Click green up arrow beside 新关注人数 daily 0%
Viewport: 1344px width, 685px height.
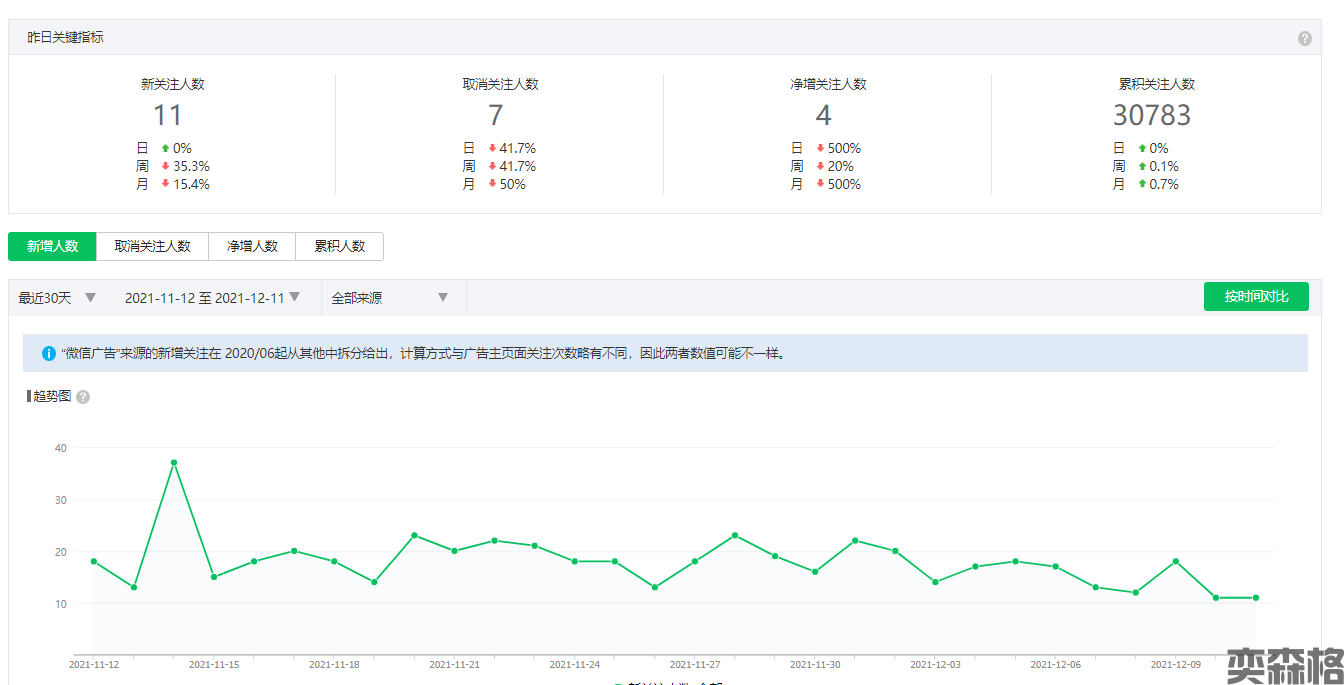point(166,148)
